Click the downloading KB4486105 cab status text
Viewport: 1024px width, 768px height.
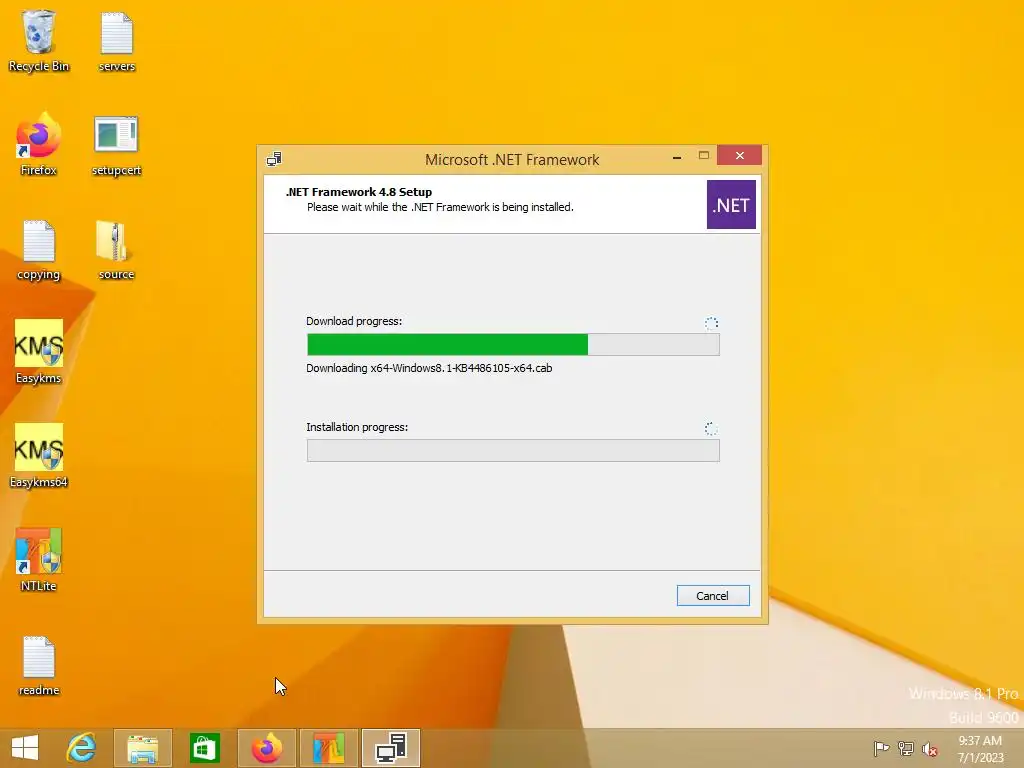click(429, 368)
